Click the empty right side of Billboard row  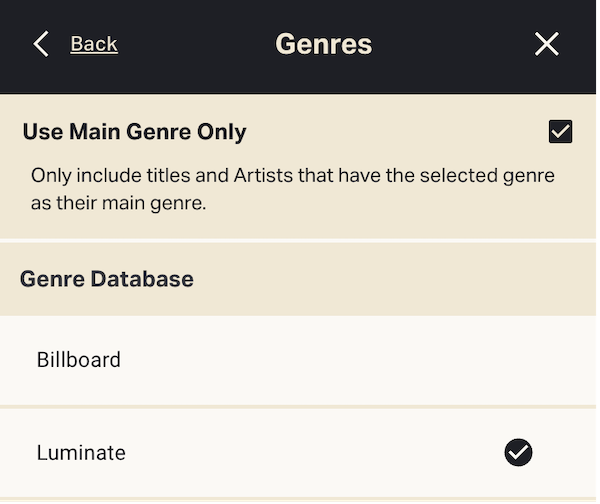[450, 360]
